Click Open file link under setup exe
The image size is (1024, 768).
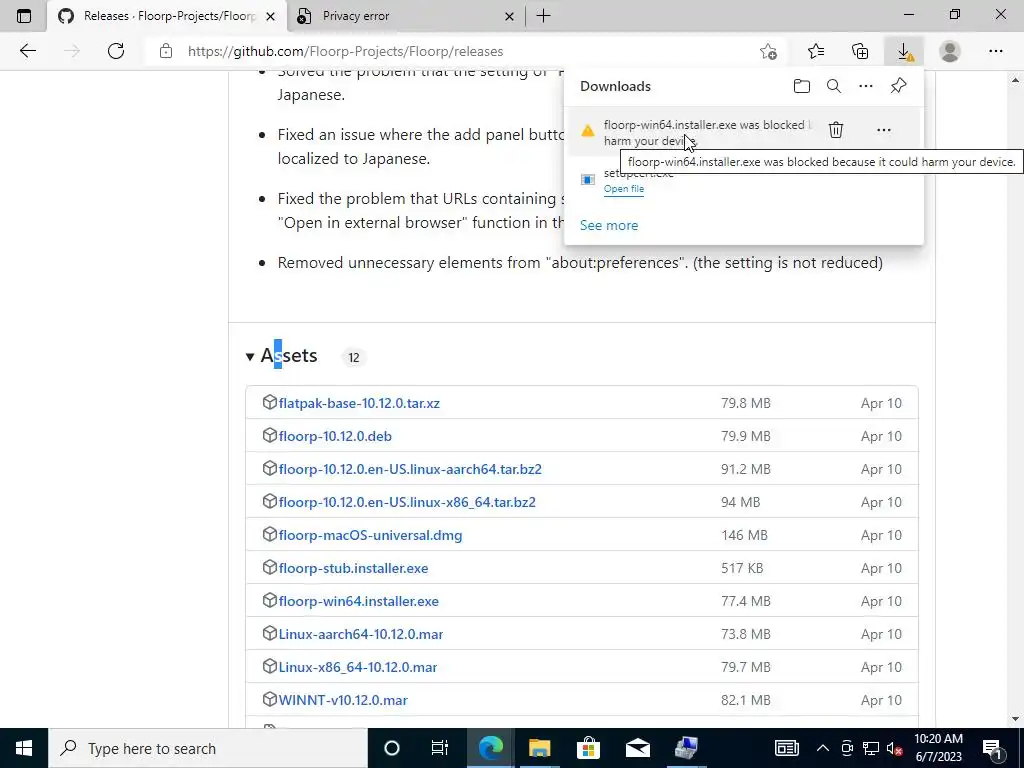click(624, 189)
